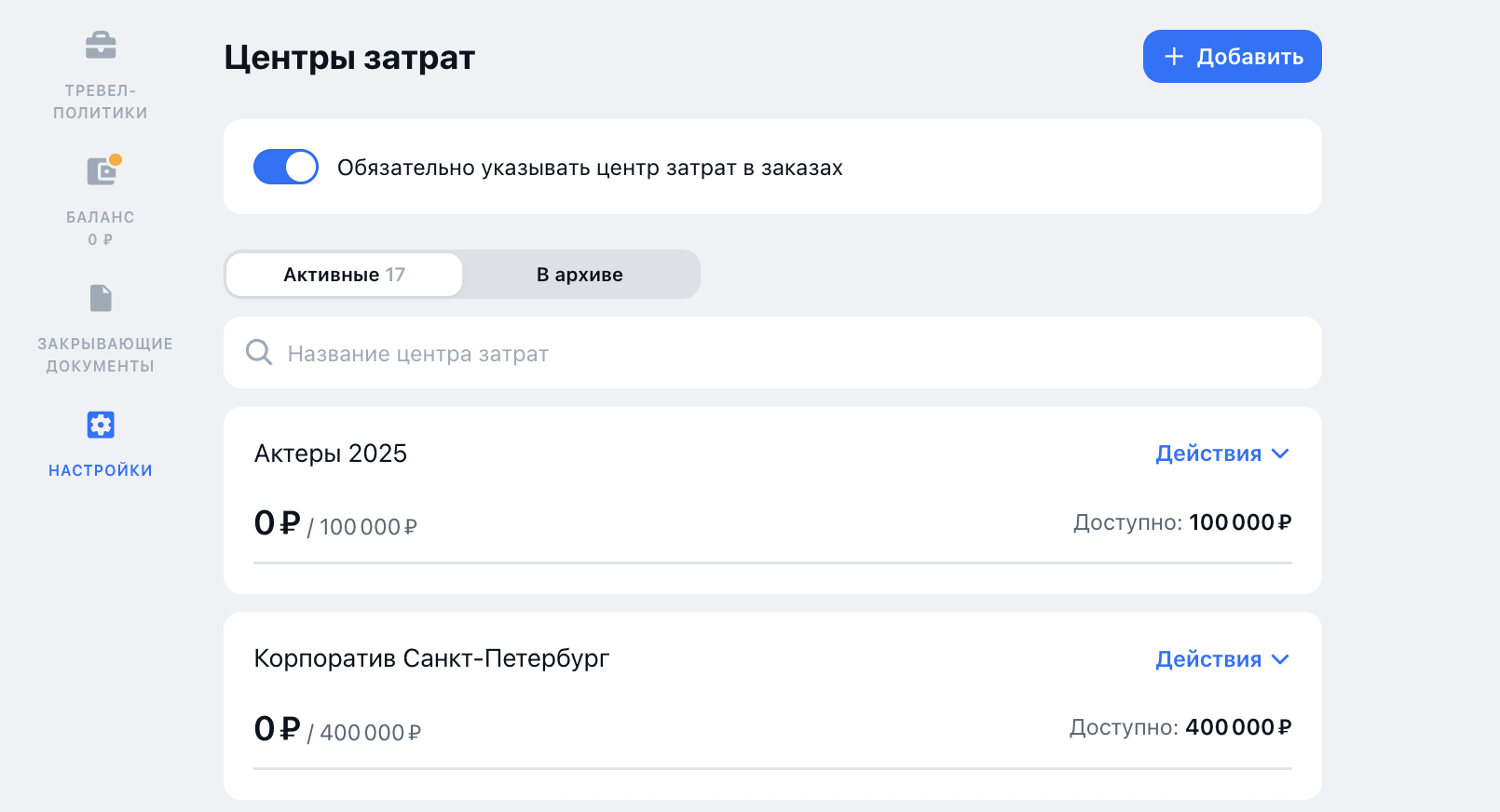Open the travel policies briefcase icon
1500x812 pixels.
101,45
